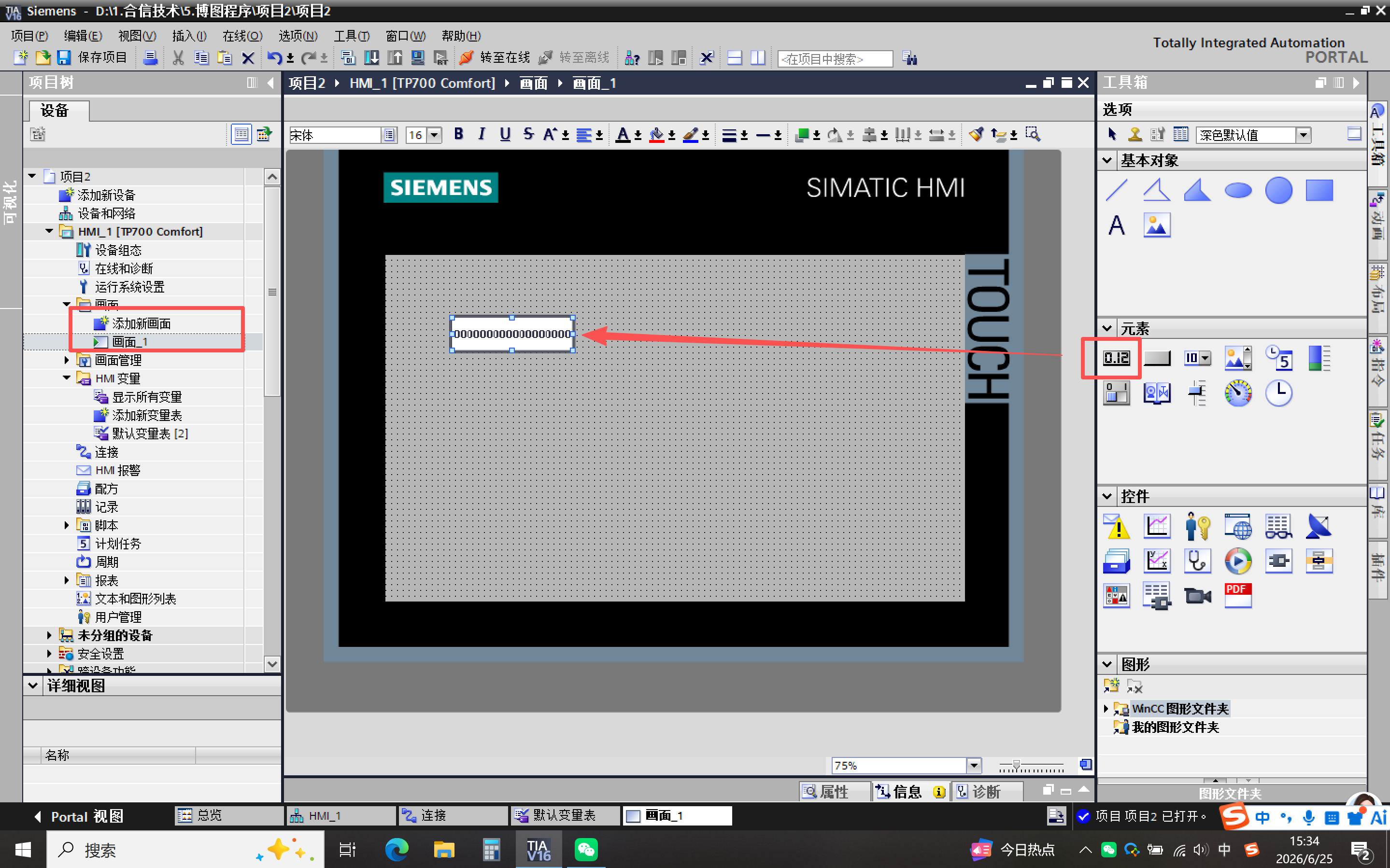
Task: Open the font size dropdown
Action: coord(435,136)
